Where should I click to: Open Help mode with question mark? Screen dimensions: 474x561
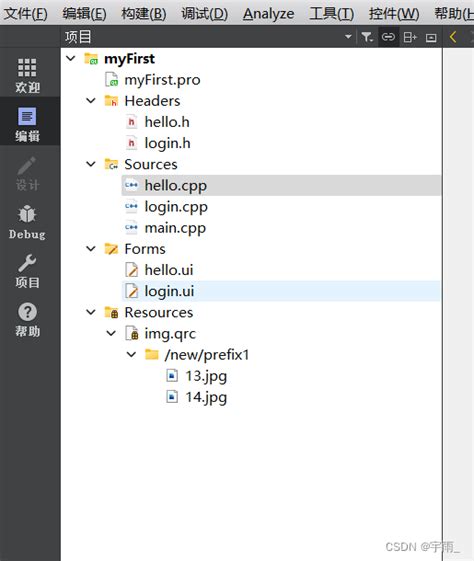[x=28, y=319]
